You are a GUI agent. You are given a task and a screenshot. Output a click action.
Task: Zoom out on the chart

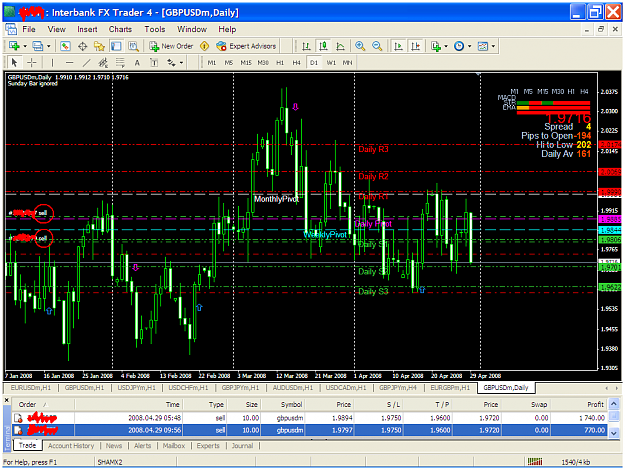pyautogui.click(x=377, y=46)
